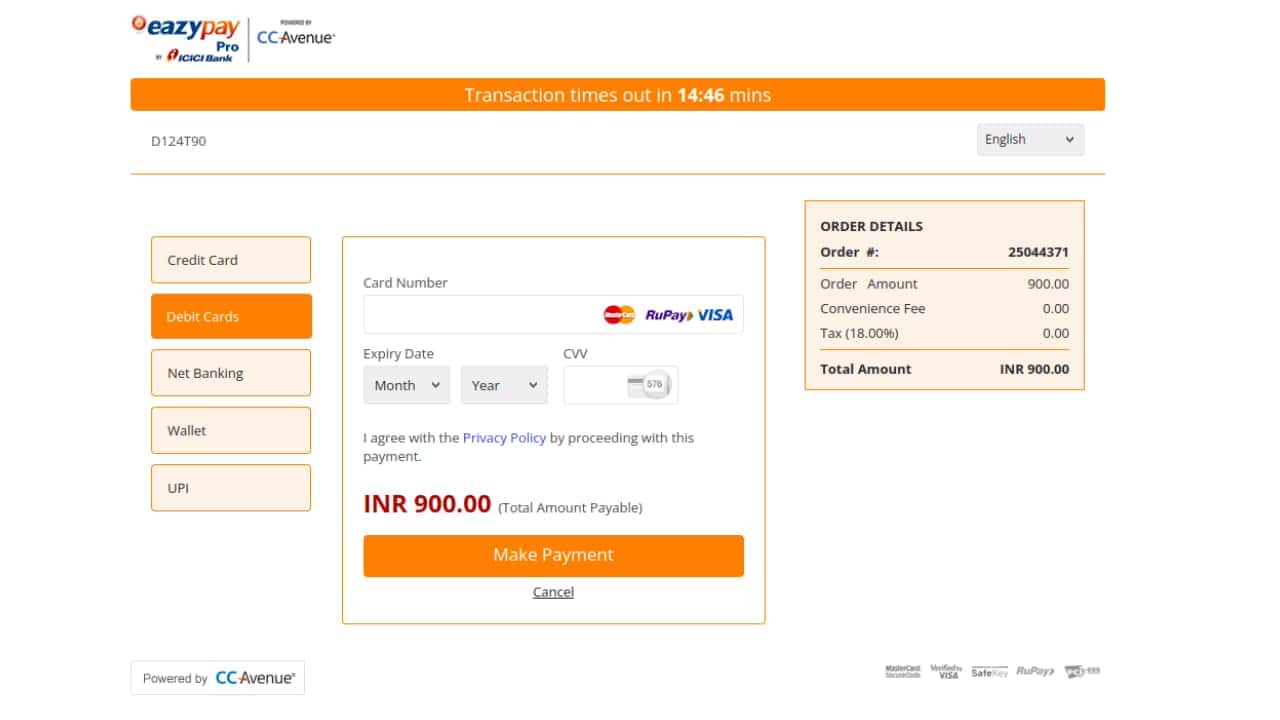The height and width of the screenshot is (720, 1280).
Task: Open the expiry Year dropdown
Action: 504,385
